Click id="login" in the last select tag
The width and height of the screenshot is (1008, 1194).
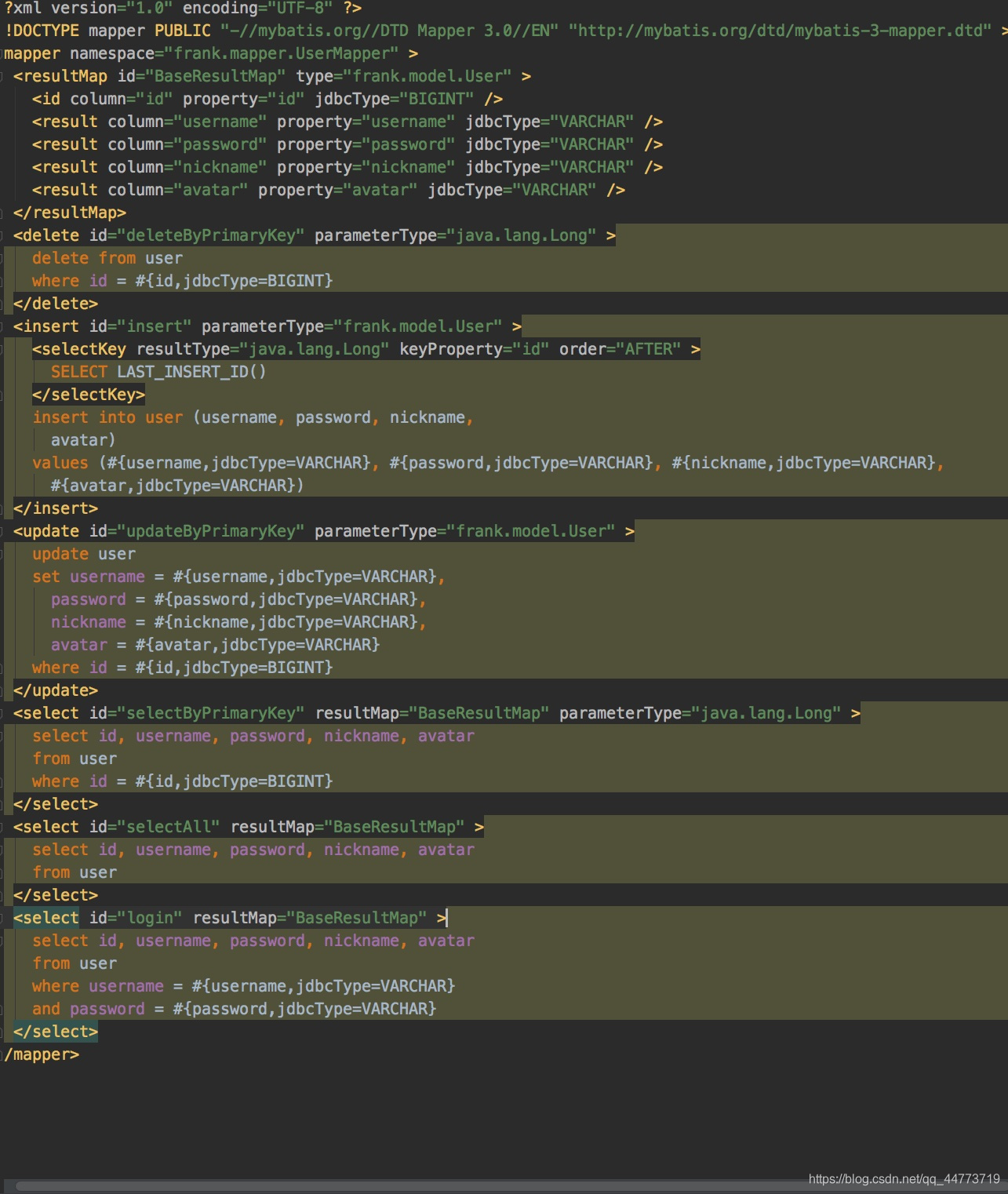[x=136, y=918]
